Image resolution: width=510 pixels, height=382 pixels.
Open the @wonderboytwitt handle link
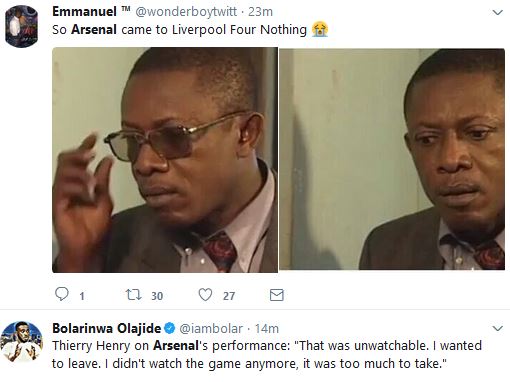click(x=186, y=12)
